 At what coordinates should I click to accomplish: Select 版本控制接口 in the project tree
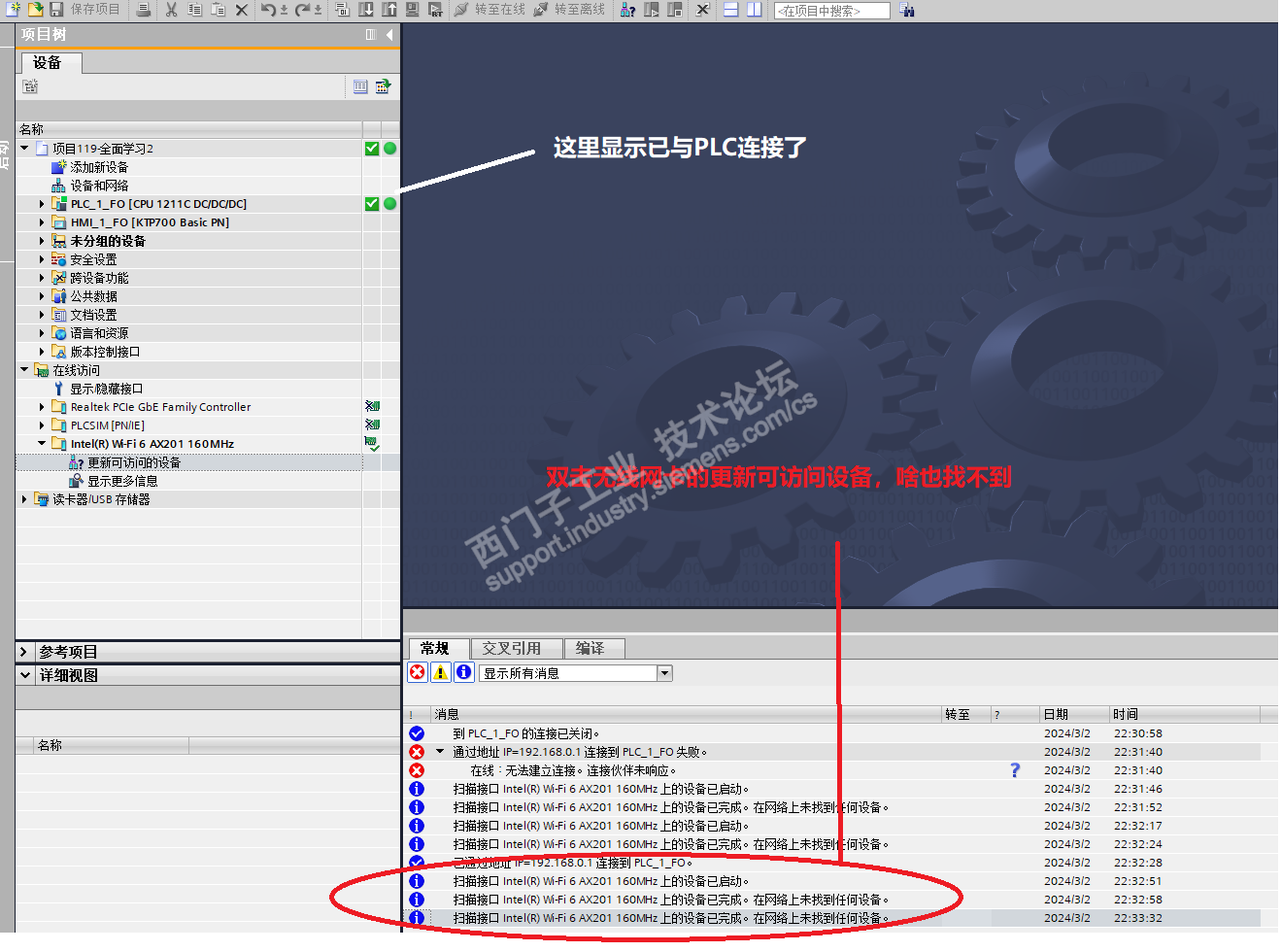[x=105, y=352]
